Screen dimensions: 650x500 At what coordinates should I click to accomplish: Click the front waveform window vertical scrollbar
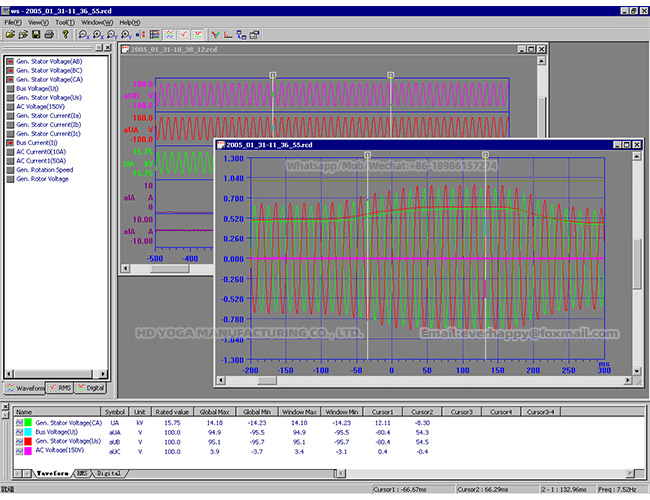coord(636,260)
